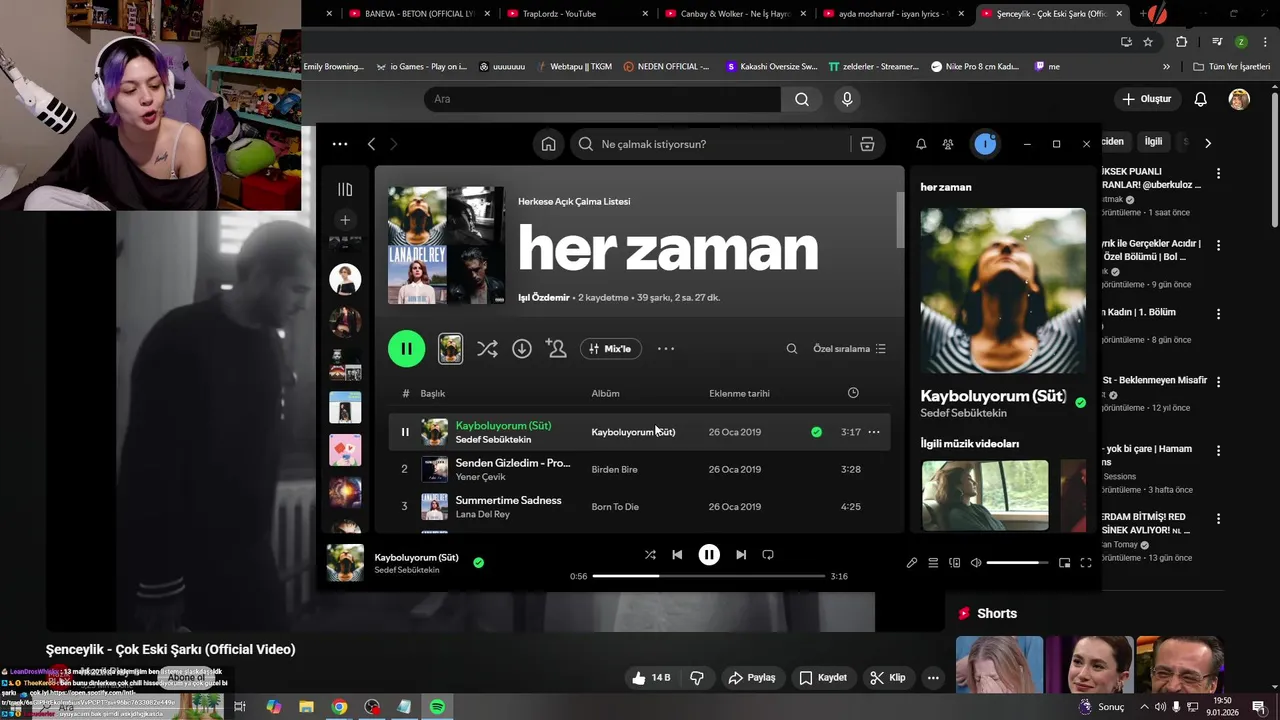Screen dimensions: 1280x720
Task: Download the her zaman playlist
Action: click(522, 348)
